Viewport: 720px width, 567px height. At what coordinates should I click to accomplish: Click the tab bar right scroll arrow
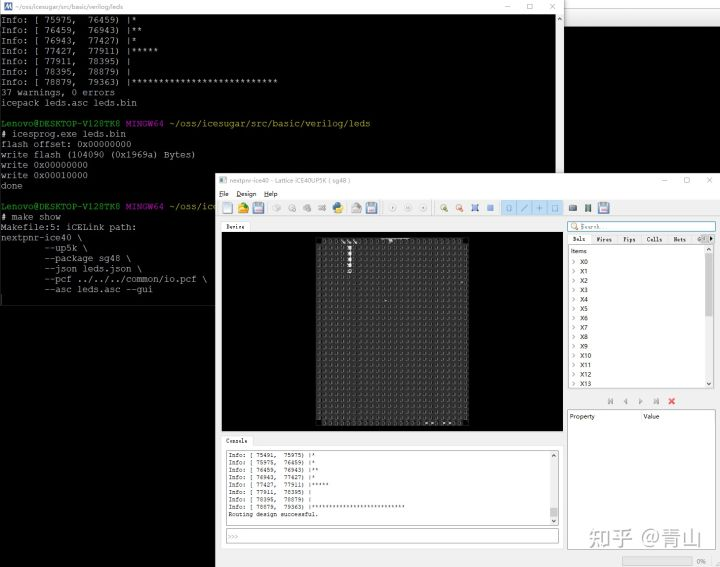tap(711, 240)
